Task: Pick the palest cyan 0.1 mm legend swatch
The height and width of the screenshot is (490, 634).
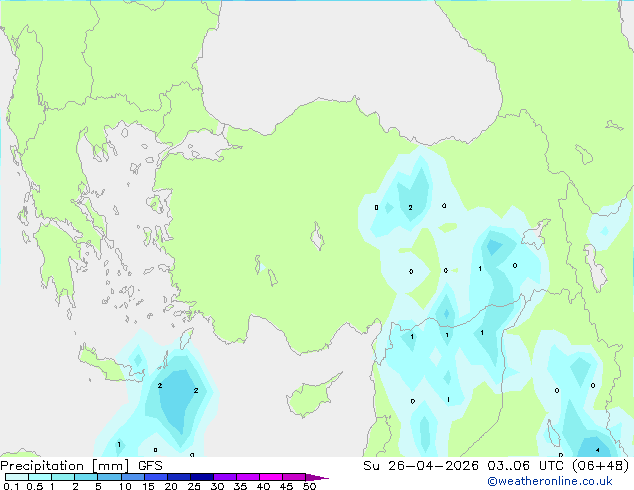Action: [17, 477]
